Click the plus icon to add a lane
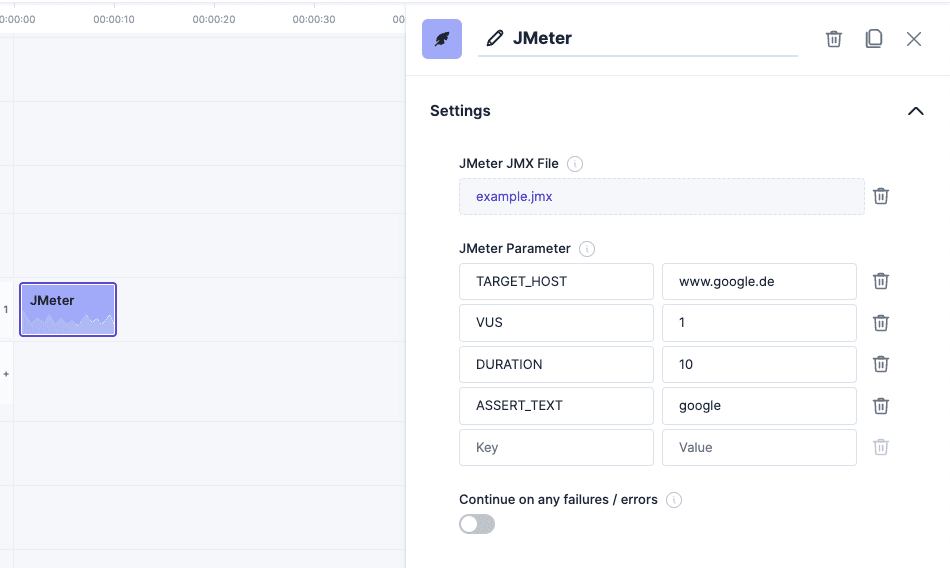The width and height of the screenshot is (950, 568). point(6,374)
